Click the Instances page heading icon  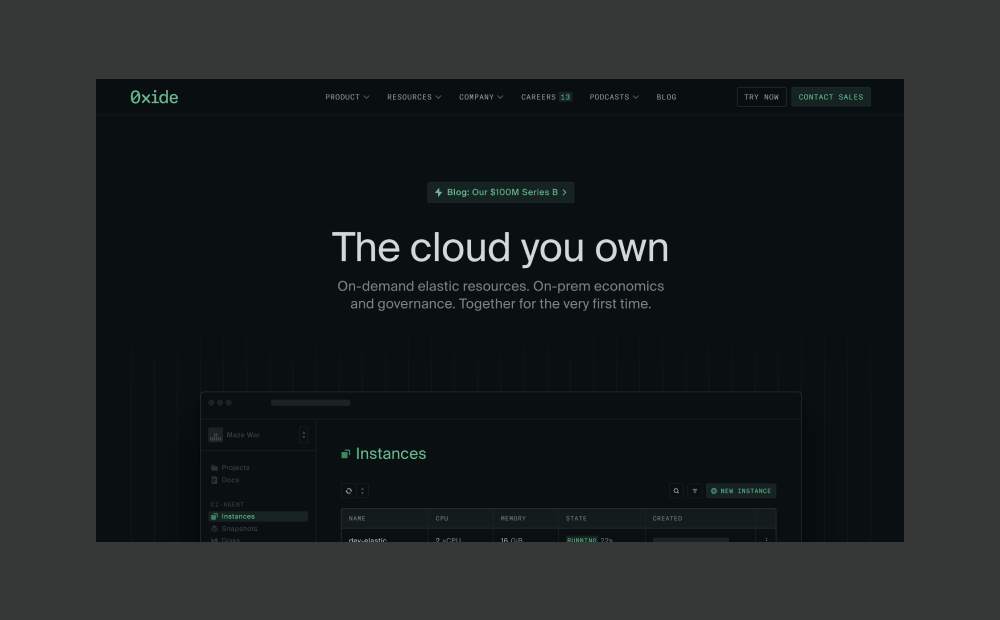pyautogui.click(x=346, y=454)
